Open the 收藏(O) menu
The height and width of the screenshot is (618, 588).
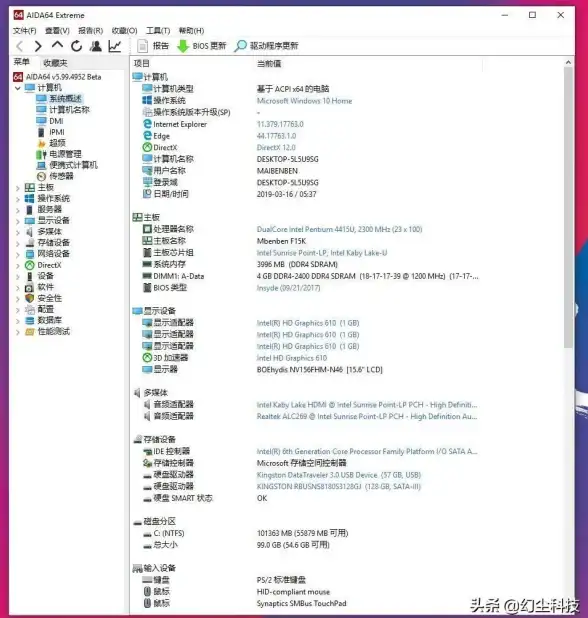(125, 31)
